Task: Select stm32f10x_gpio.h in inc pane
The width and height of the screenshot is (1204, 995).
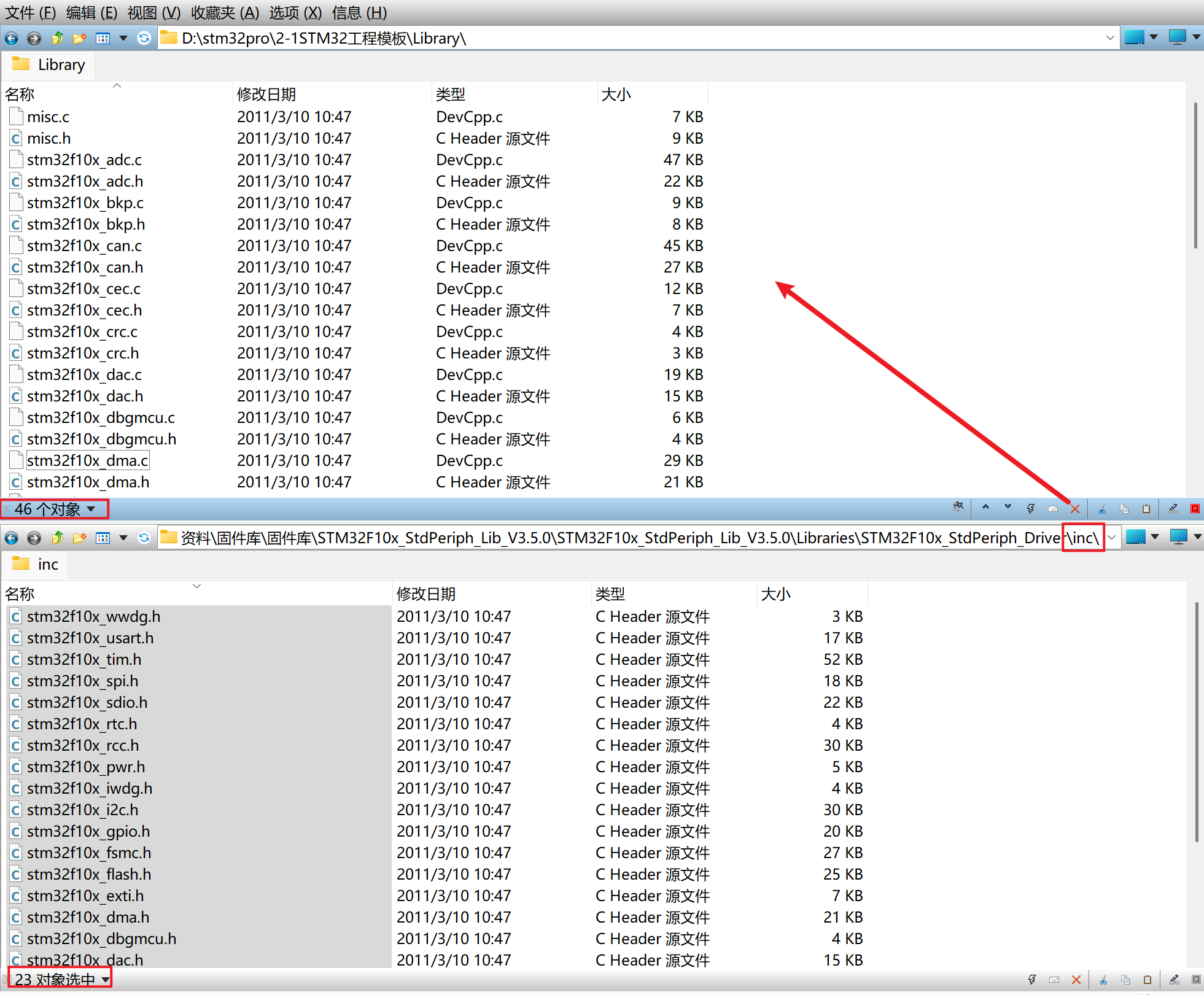Action: coord(88,831)
